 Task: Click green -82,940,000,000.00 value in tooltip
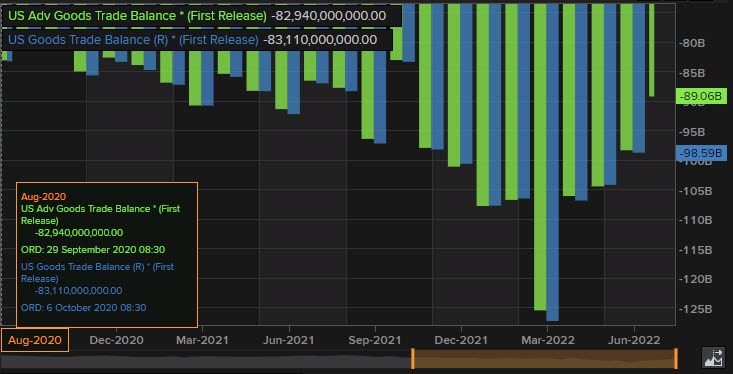[79, 232]
